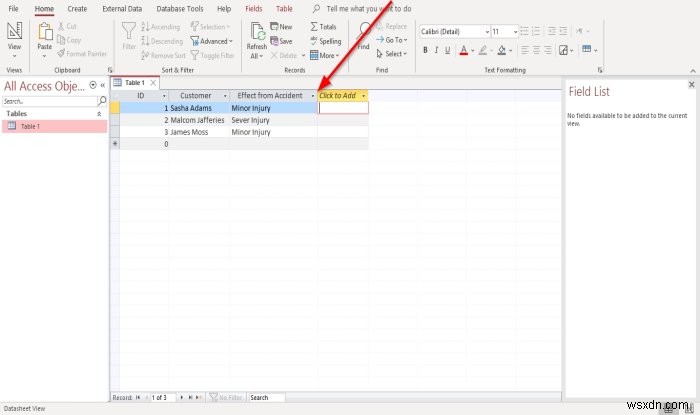This screenshot has height=415, width=700.
Task: Click the Copy command
Action: (69, 40)
